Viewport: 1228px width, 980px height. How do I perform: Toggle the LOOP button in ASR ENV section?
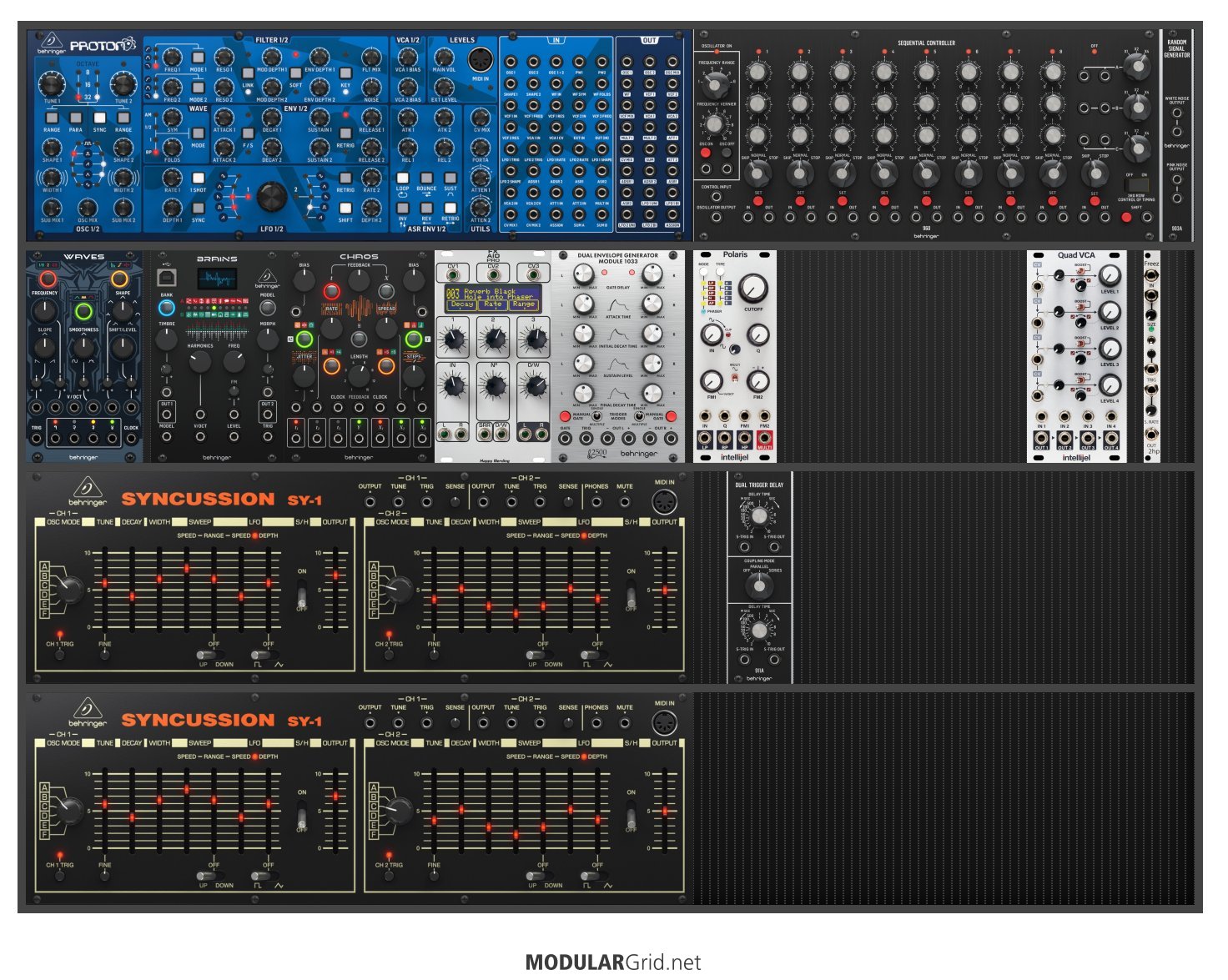(x=402, y=178)
